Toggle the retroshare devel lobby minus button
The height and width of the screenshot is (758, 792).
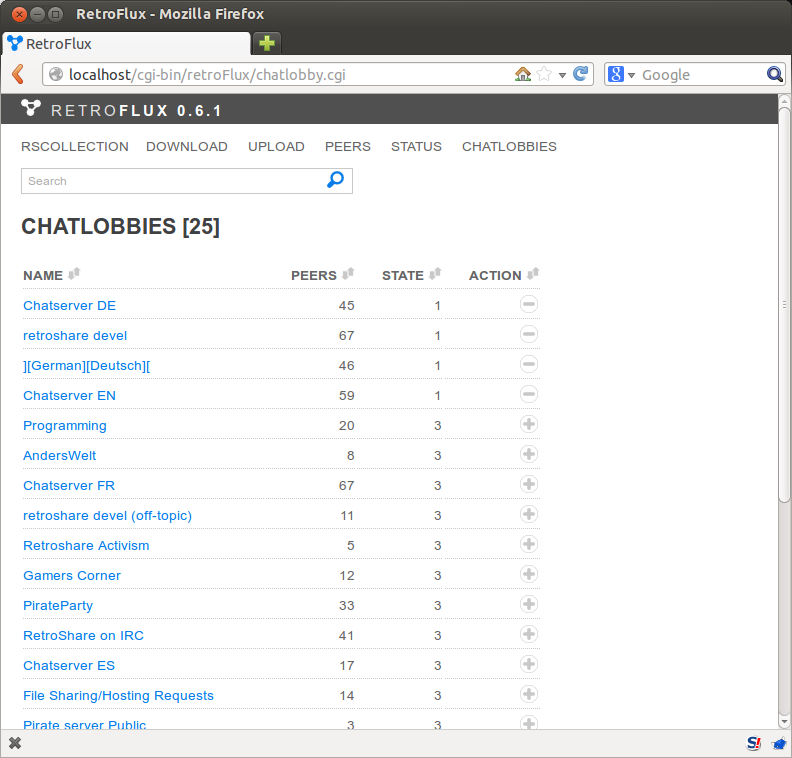pos(529,334)
